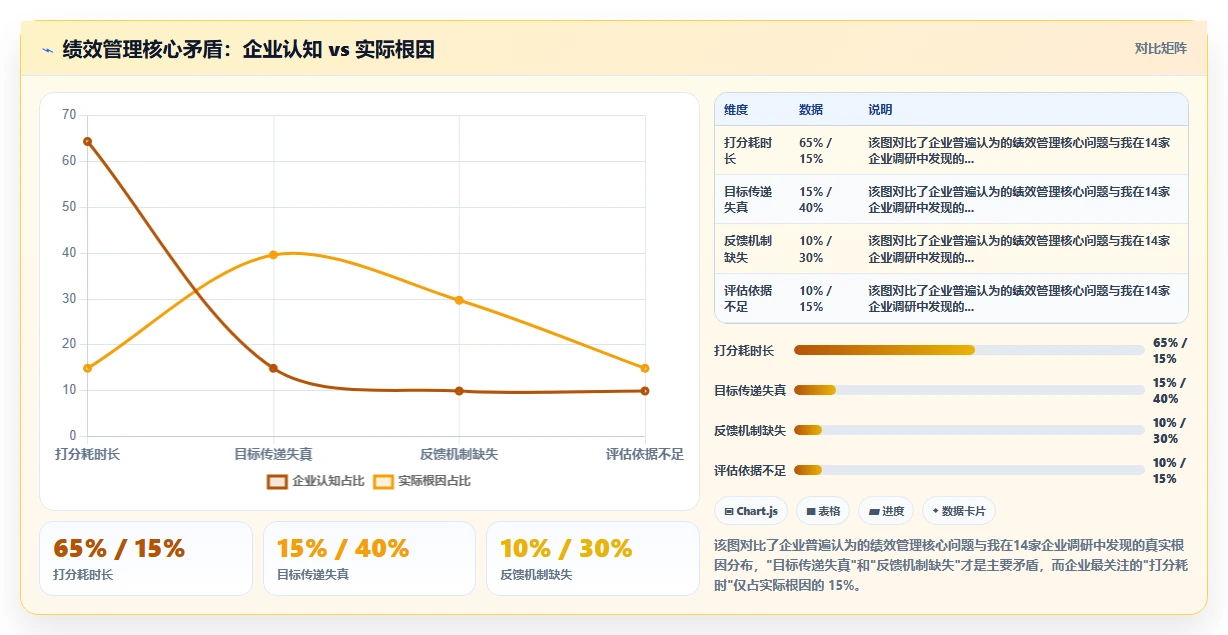Click the 70 tick on the y-axis
This screenshot has width=1228, height=635.
(x=69, y=115)
